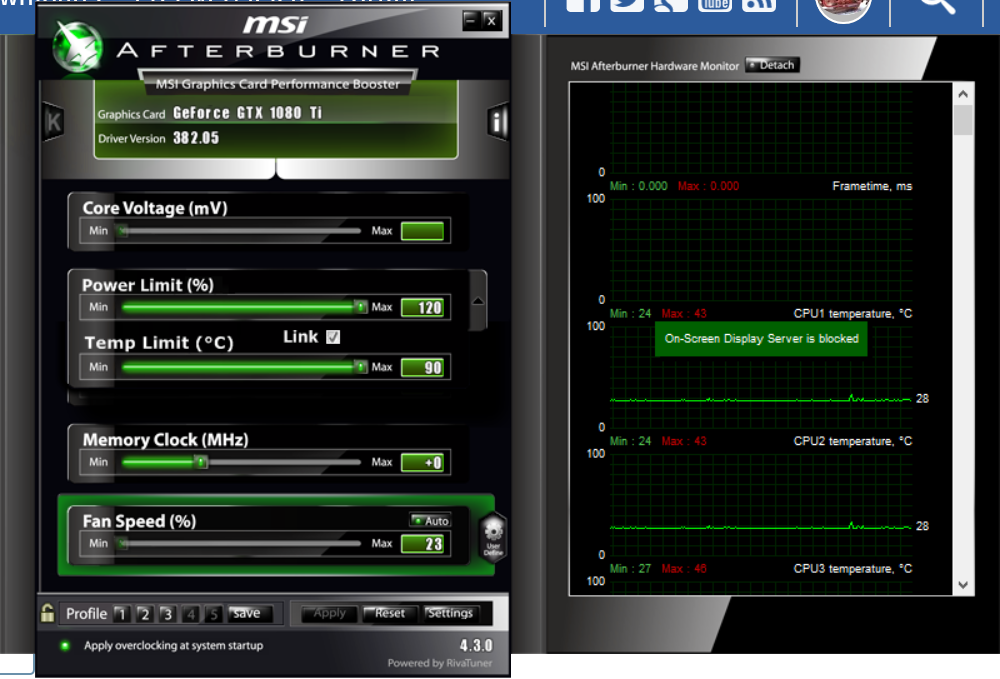The width and height of the screenshot is (1000, 679).
Task: Open RSS feed icon in website header
Action: 758,5
